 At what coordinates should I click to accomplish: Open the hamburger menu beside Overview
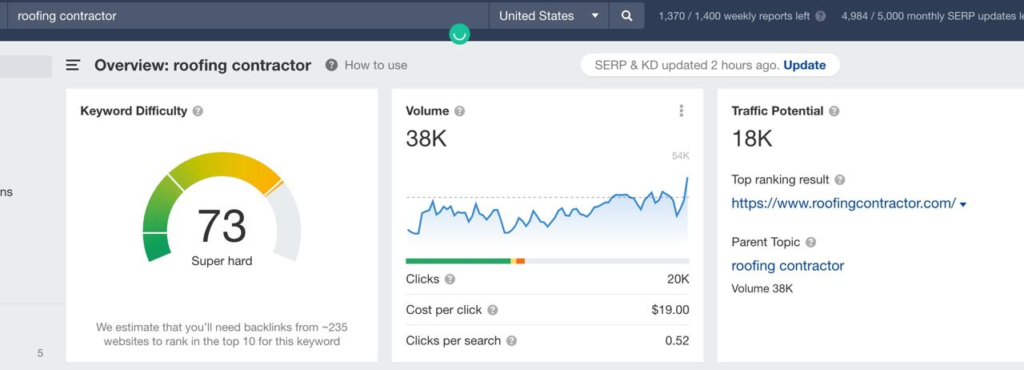tap(73, 65)
